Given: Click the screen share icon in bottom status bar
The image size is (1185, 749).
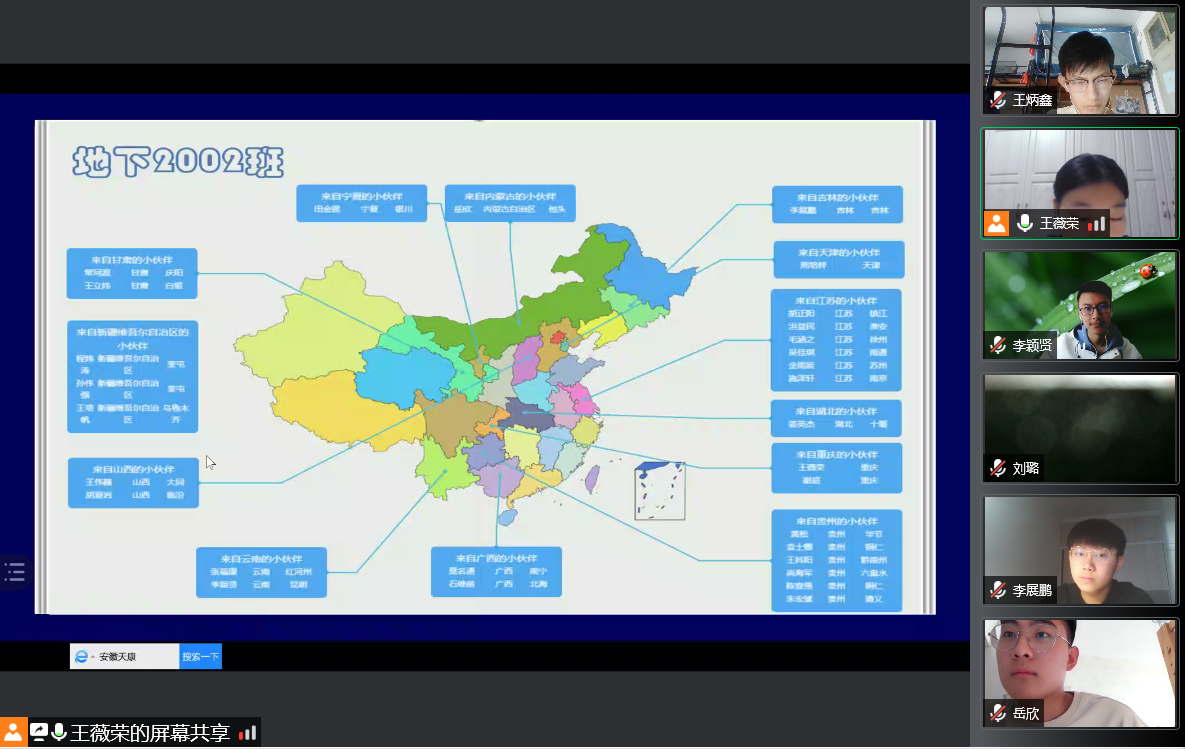Looking at the screenshot, I should (x=39, y=732).
